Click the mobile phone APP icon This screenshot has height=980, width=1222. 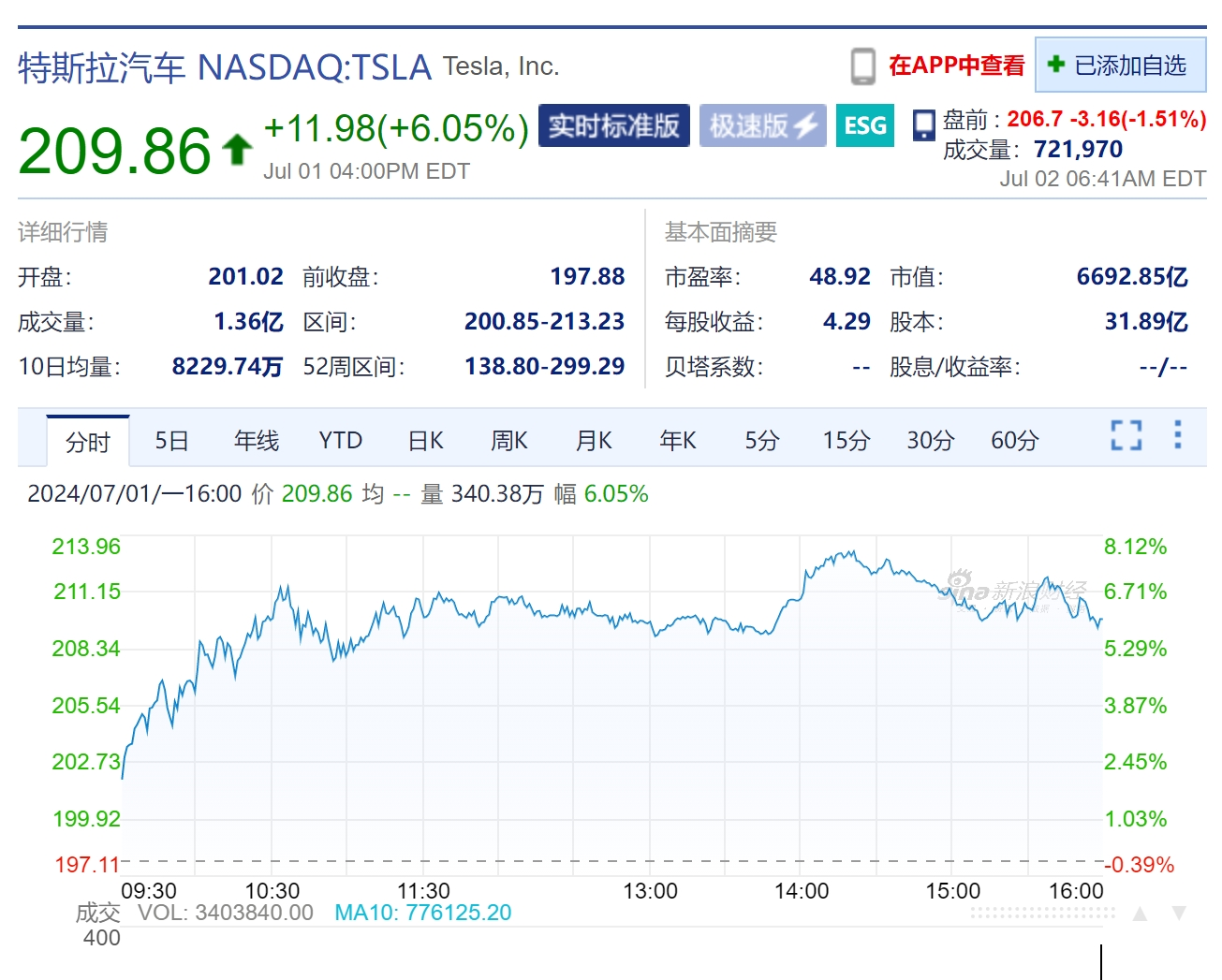[x=862, y=66]
